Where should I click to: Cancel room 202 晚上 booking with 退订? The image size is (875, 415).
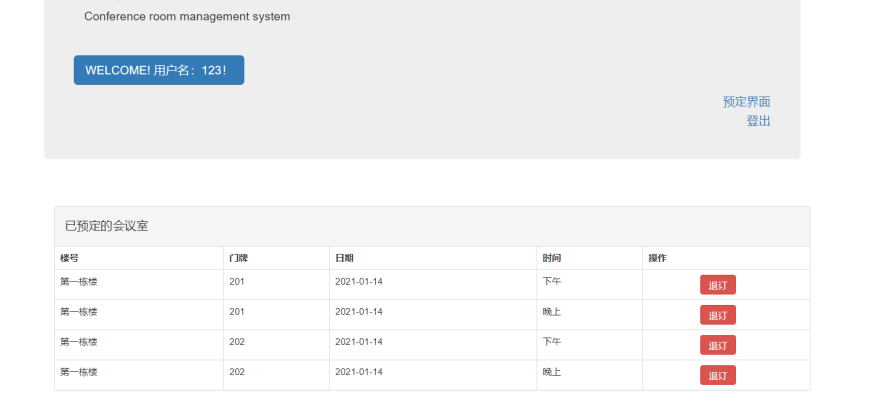718,375
